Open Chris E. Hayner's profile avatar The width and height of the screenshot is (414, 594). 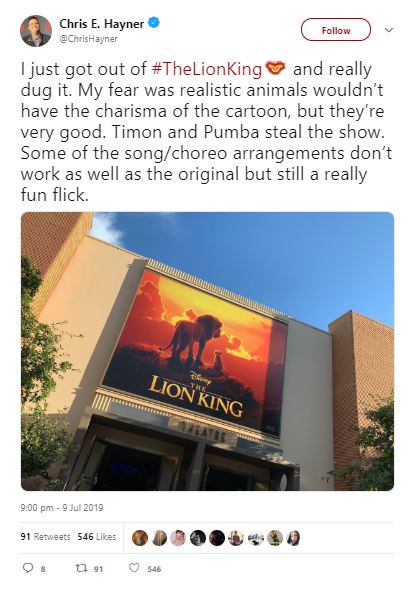pyautogui.click(x=36, y=31)
